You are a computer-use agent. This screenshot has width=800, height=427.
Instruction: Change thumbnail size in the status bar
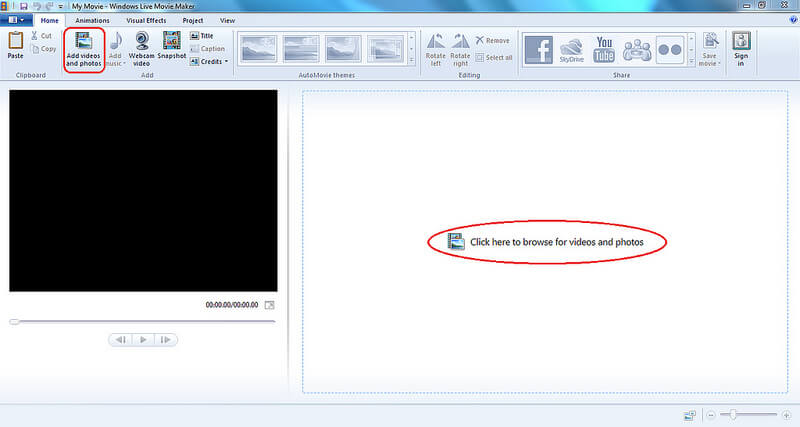(690, 414)
